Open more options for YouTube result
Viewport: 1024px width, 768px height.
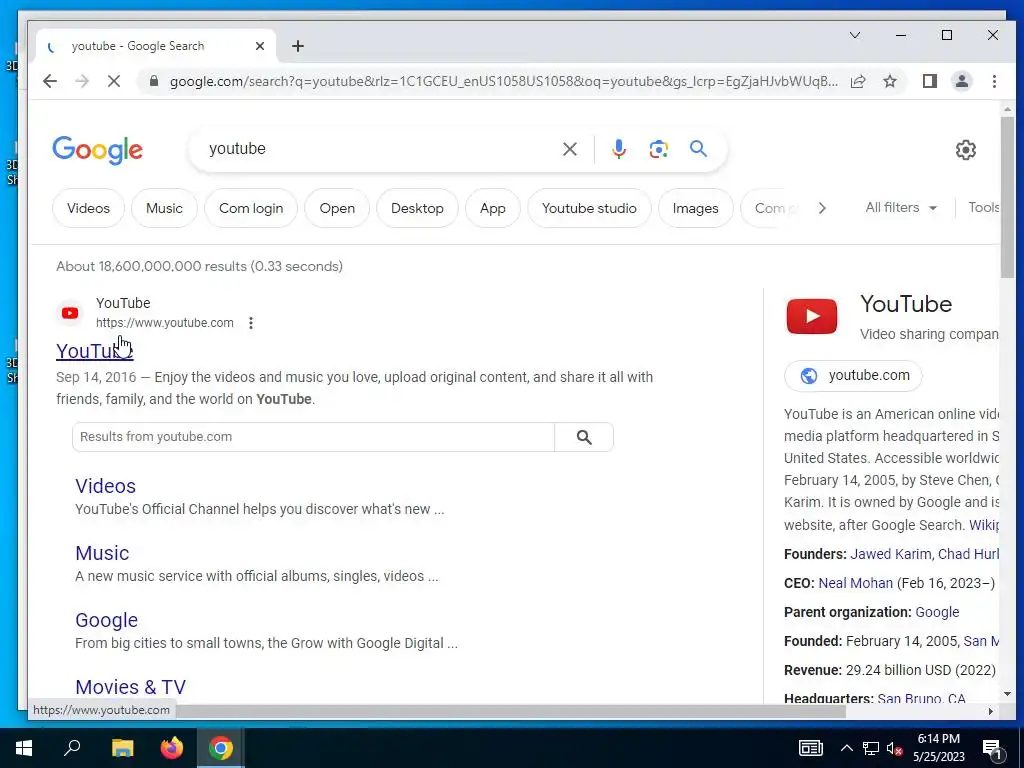click(251, 323)
